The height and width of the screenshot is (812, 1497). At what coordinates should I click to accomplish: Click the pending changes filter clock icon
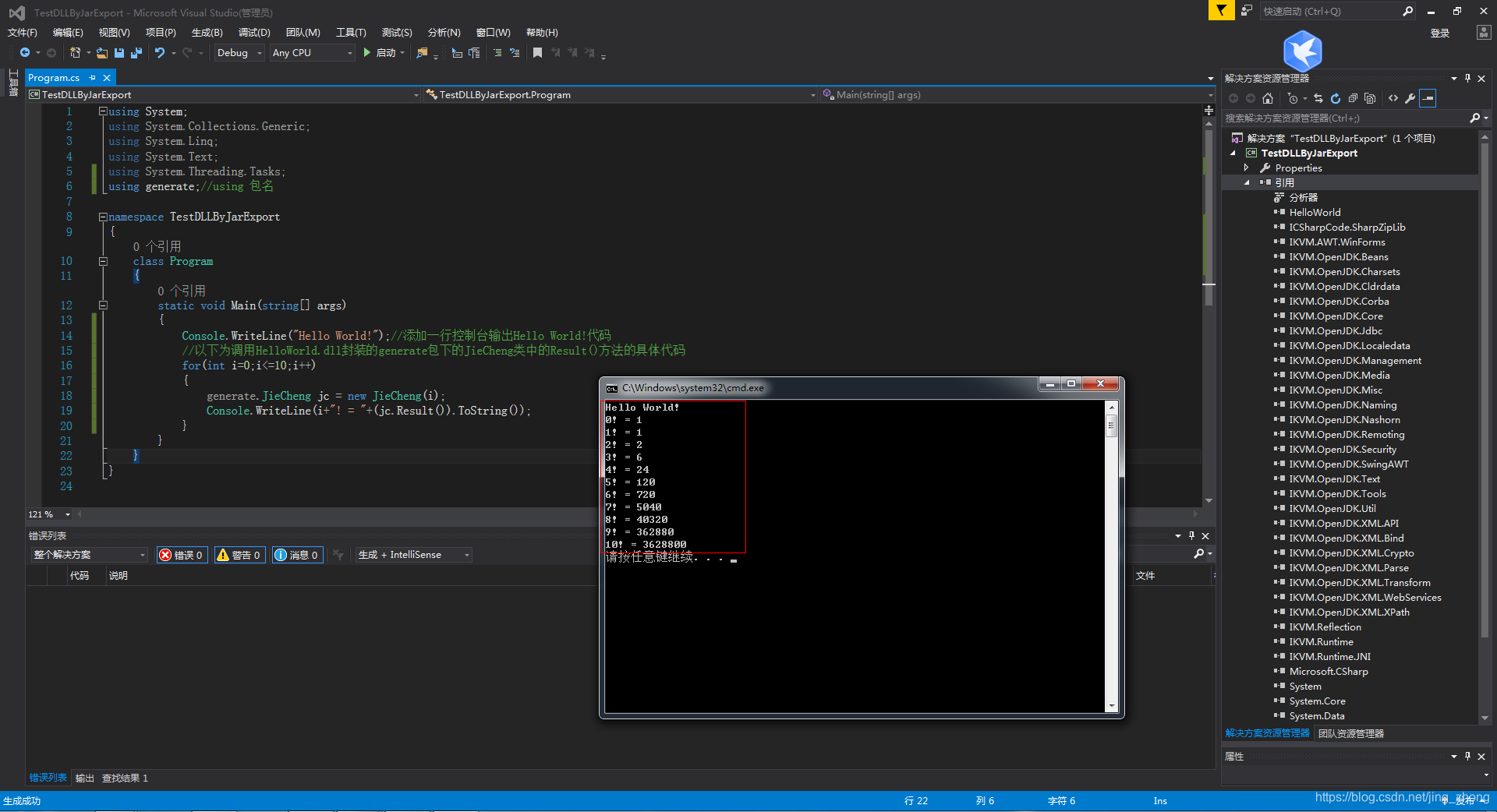point(1293,98)
